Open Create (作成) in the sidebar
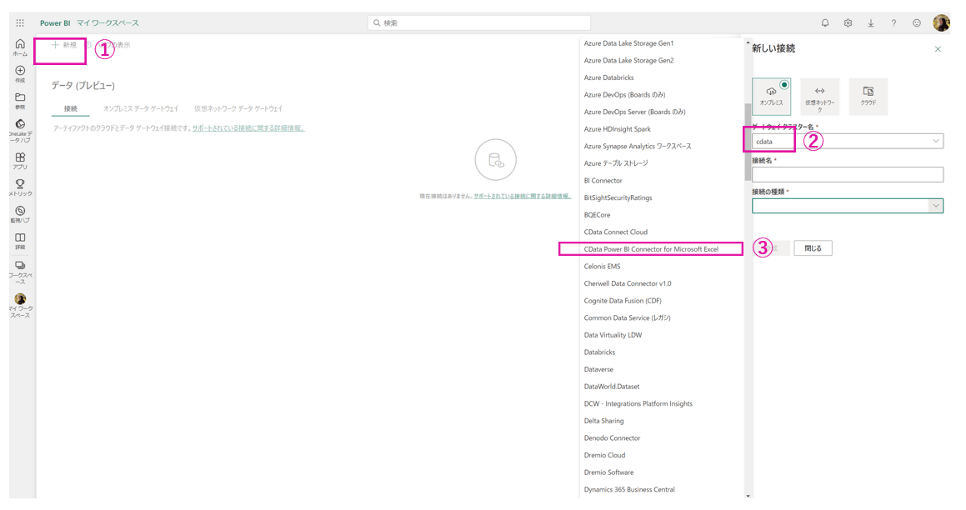The height and width of the screenshot is (510, 966). pyautogui.click(x=20, y=74)
